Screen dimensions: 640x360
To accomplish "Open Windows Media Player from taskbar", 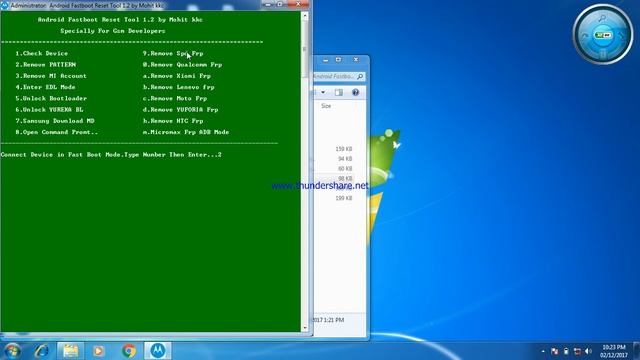I will coord(98,351).
